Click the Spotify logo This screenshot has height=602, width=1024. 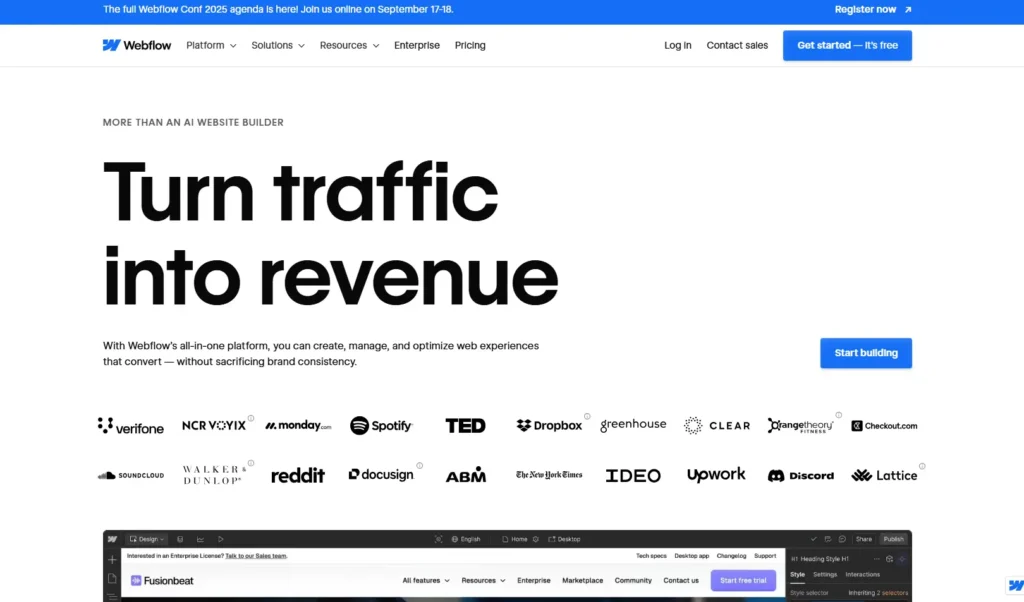click(x=381, y=426)
